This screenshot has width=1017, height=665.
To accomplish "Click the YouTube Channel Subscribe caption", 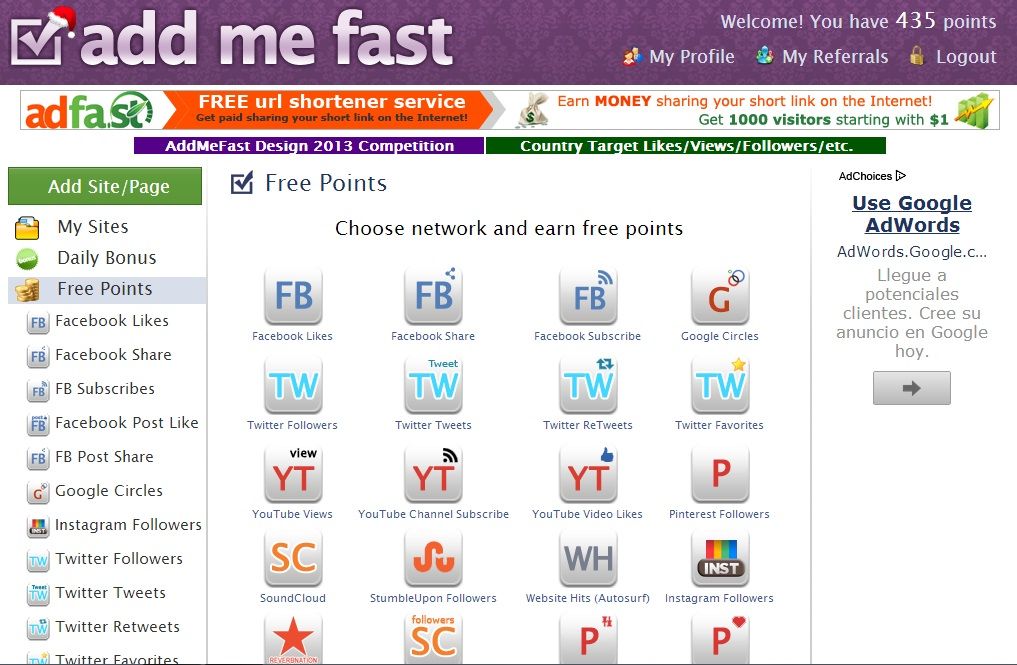I will click(433, 514).
